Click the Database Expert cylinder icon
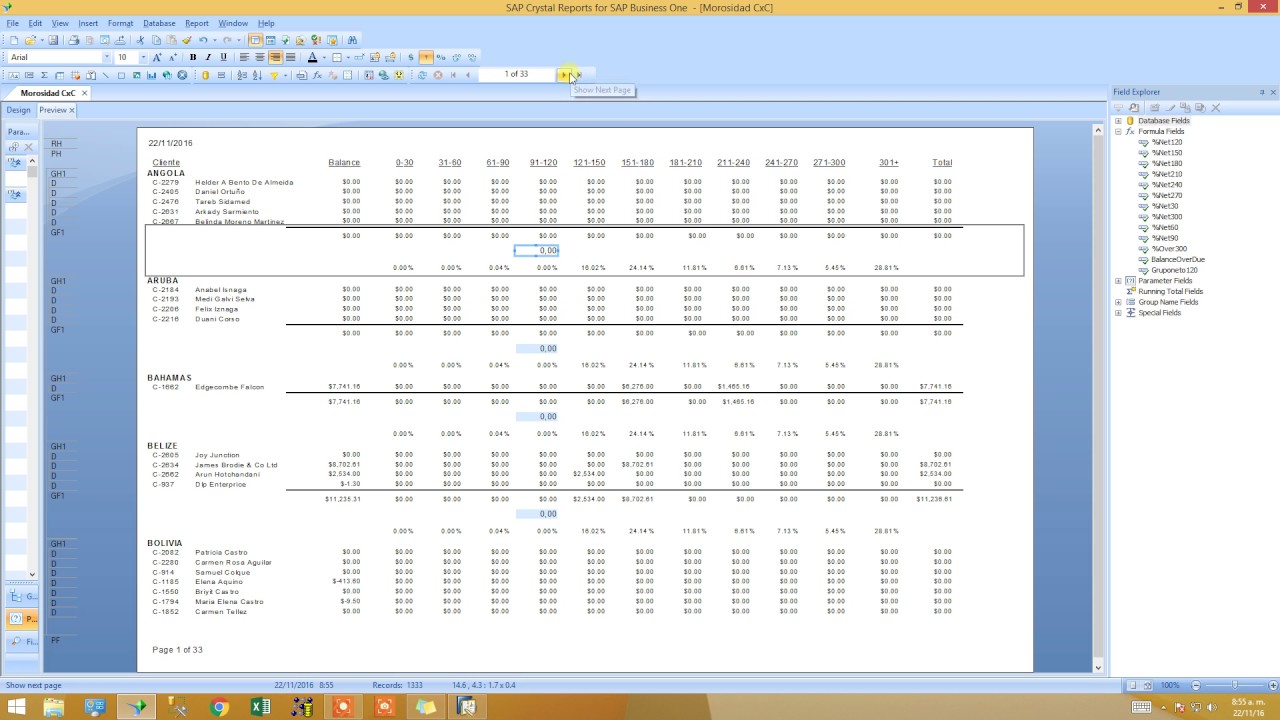 (205, 75)
